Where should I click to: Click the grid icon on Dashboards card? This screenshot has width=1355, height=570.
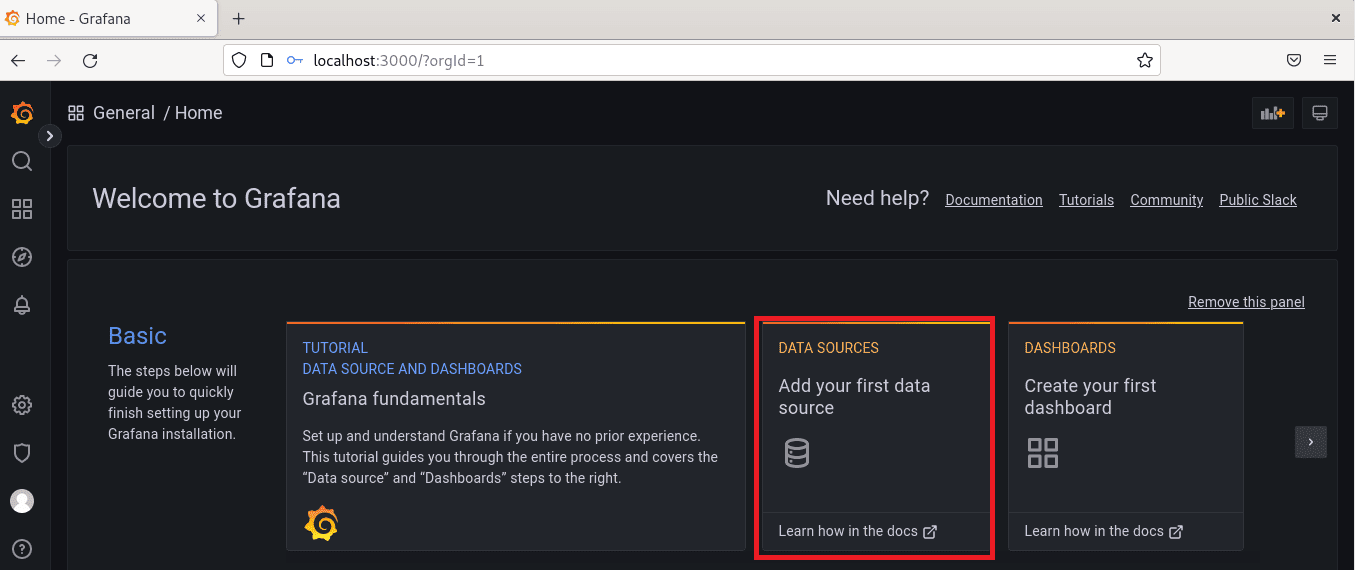[x=1043, y=453]
